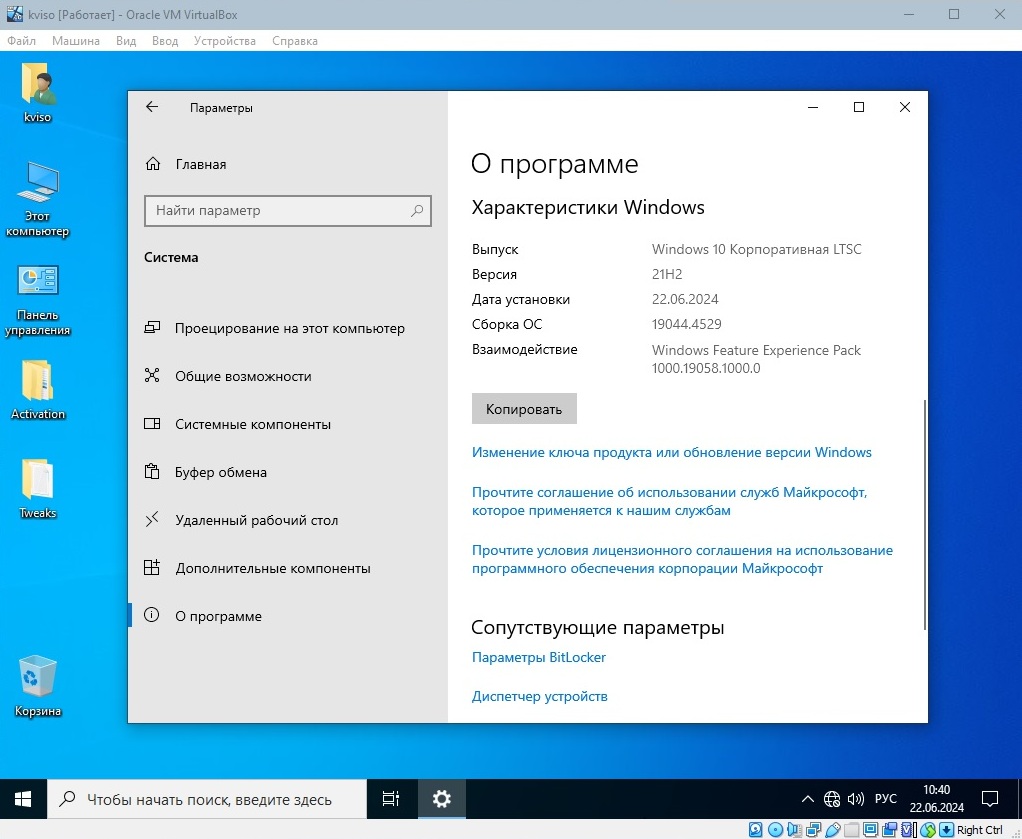Viewport: 1022px width, 839px height.
Task: Open the Машина menu in VirtualBox
Action: [x=75, y=41]
